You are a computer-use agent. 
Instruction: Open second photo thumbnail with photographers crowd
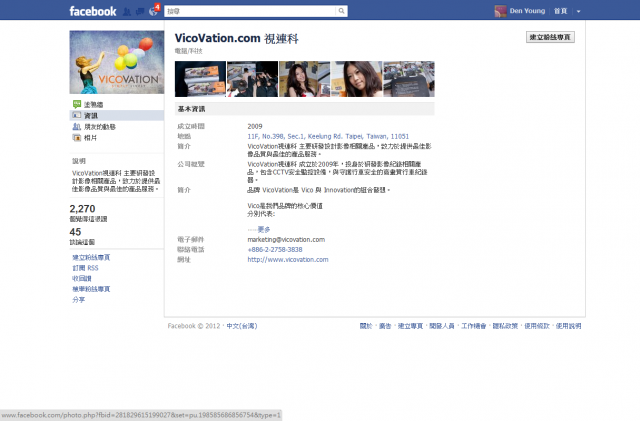(x=252, y=79)
